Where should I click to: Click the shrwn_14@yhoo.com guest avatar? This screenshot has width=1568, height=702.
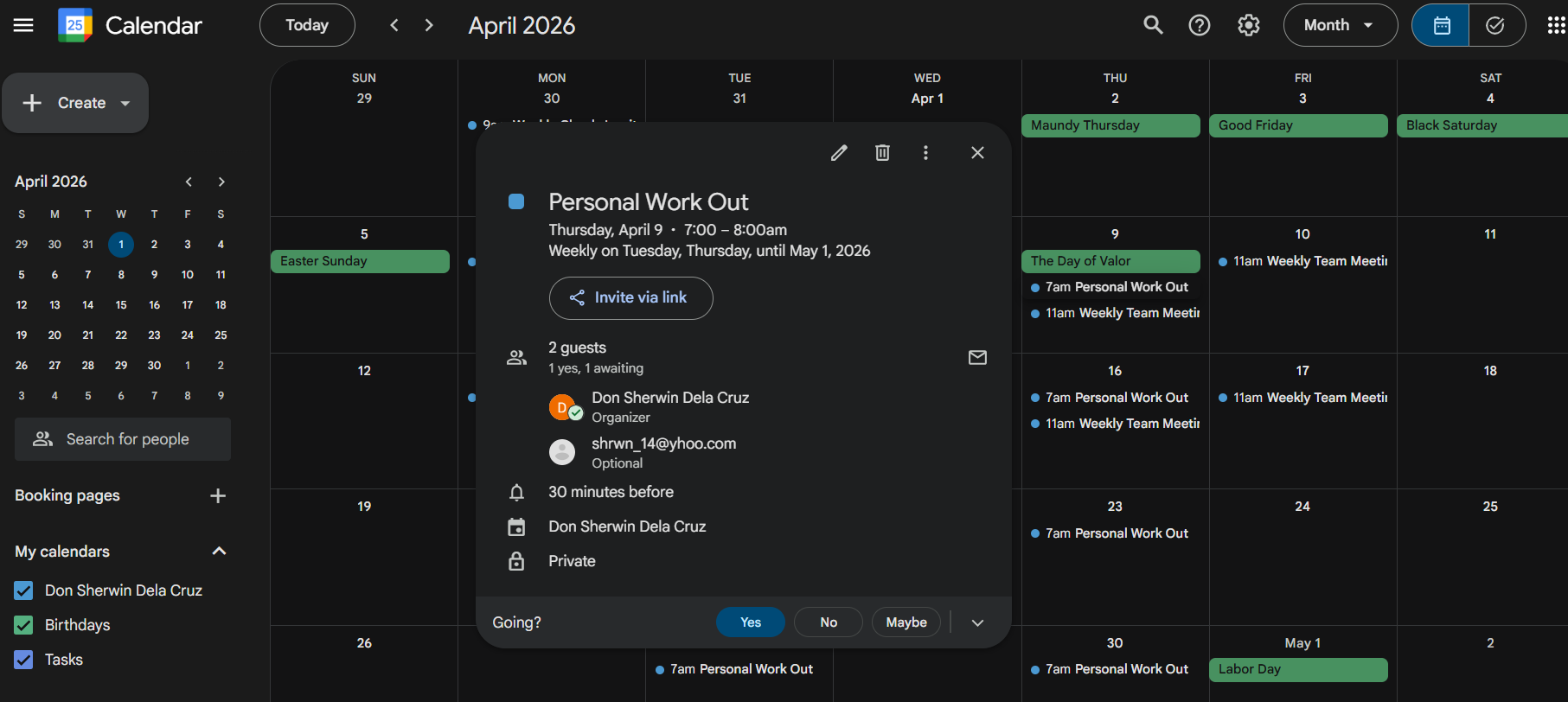(x=562, y=451)
